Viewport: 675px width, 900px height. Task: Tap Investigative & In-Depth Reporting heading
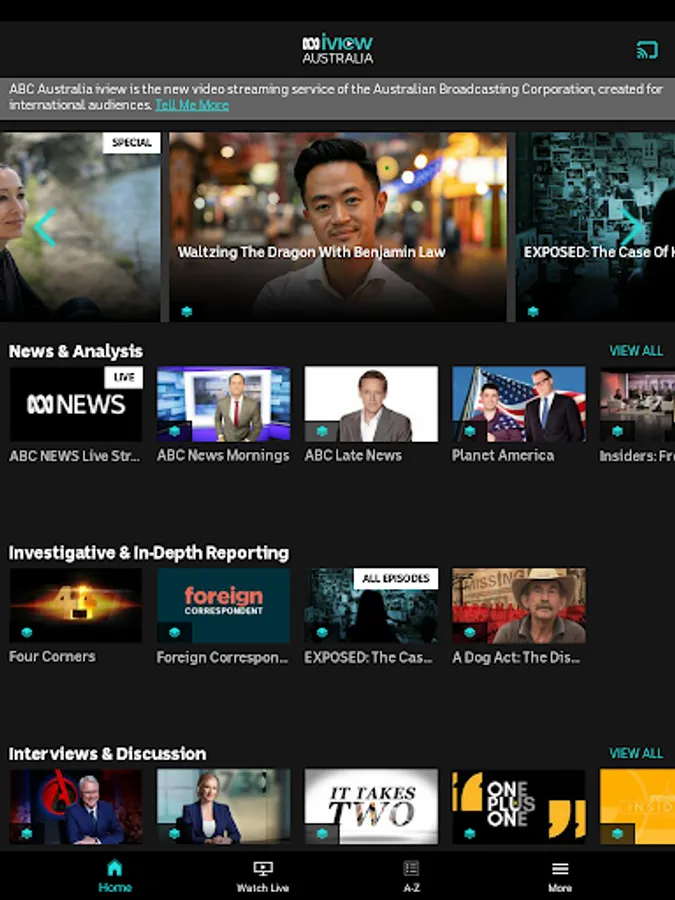149,553
